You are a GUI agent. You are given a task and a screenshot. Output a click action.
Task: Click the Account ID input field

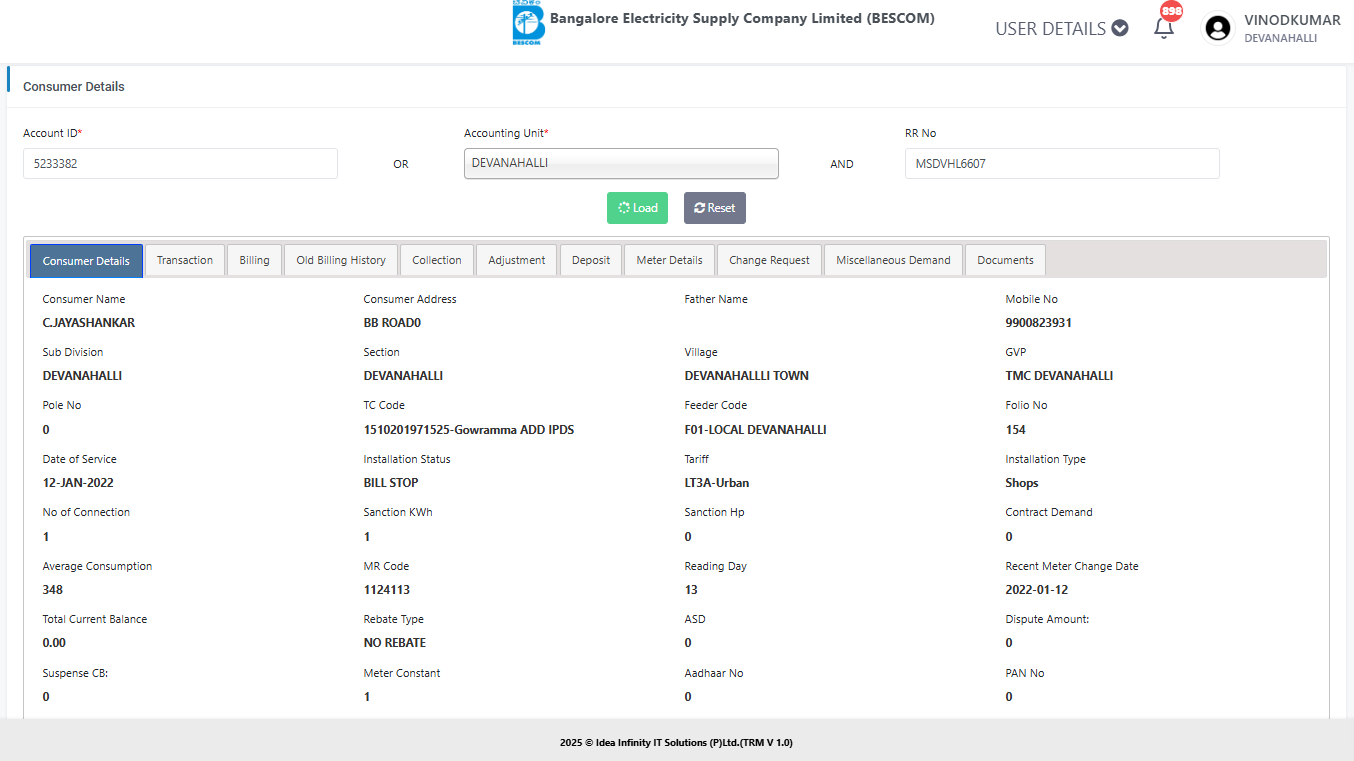180,163
